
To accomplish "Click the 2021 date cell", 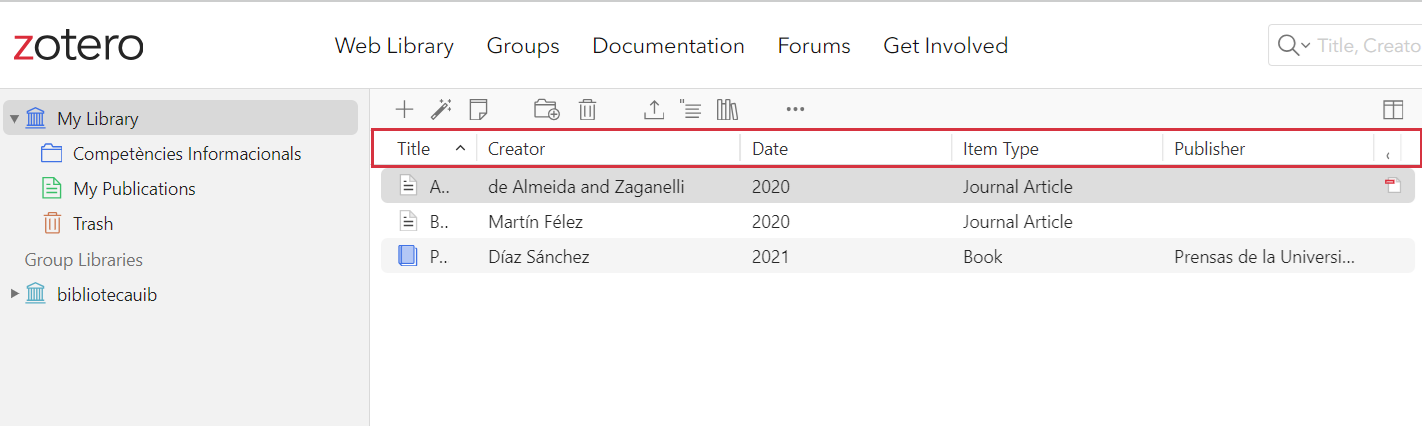I will click(770, 257).
